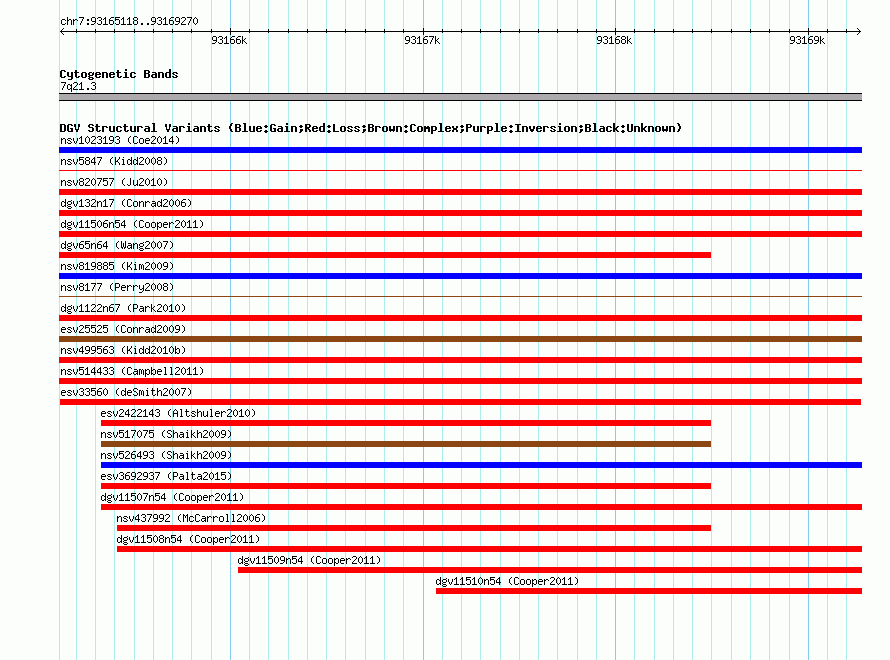The image size is (890, 660).
Task: Select the red dgv11509n54 loss bar
Action: (550, 570)
